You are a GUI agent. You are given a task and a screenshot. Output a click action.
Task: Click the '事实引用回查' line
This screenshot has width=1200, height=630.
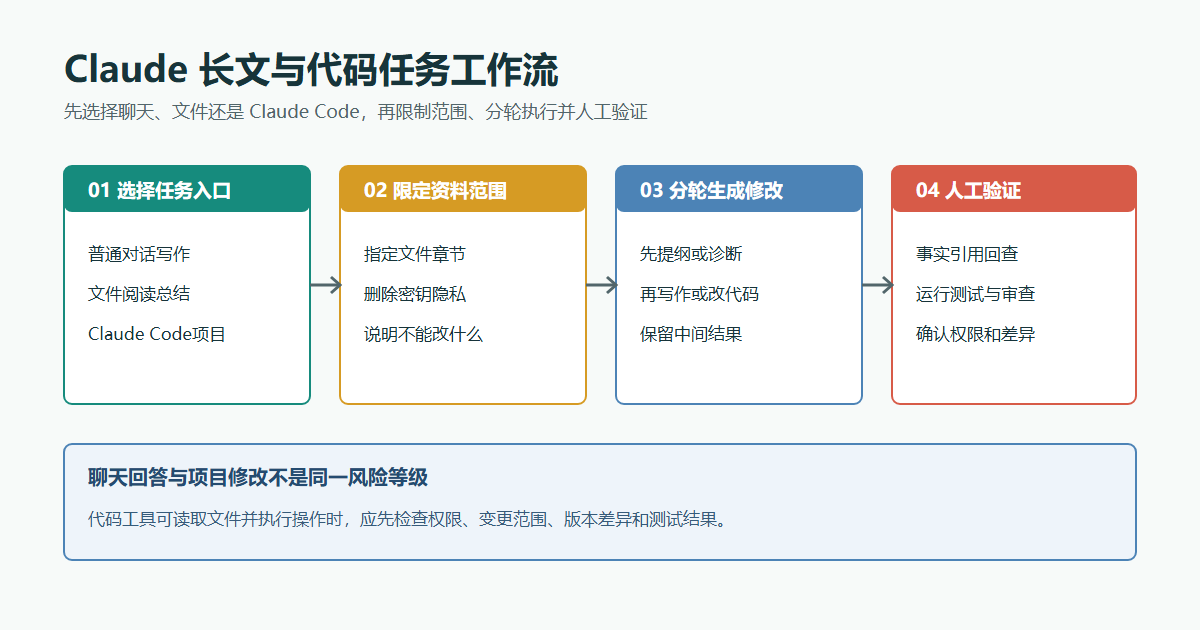(967, 254)
